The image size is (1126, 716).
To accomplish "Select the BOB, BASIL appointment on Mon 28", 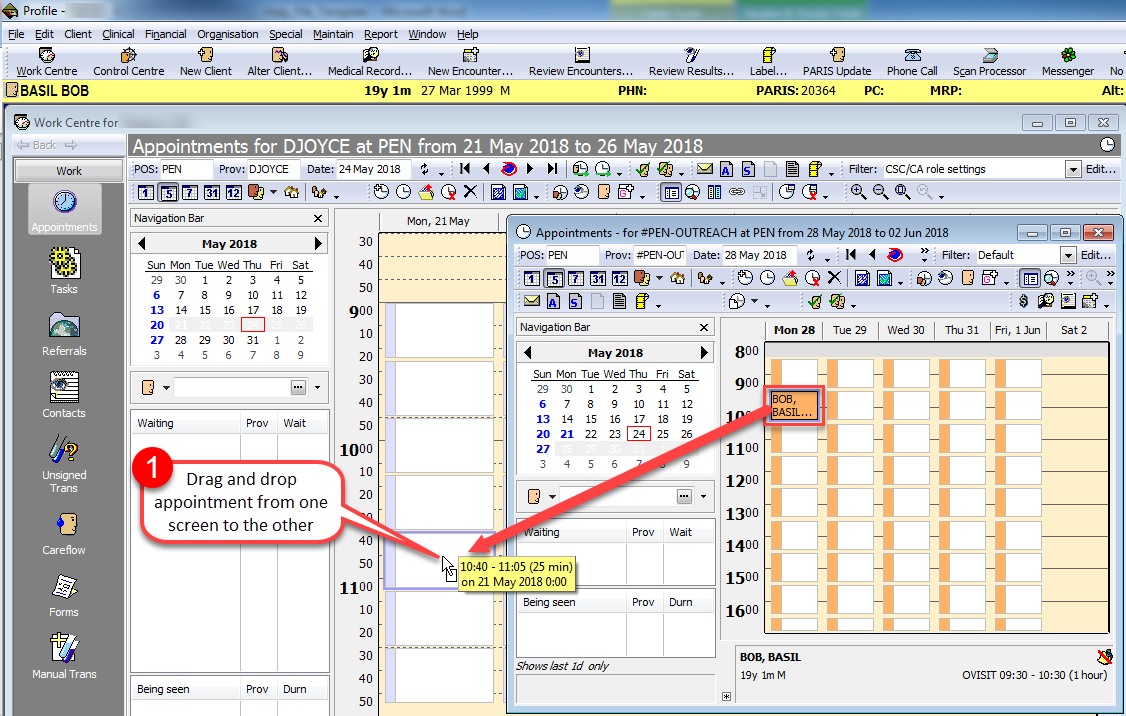I will coord(793,406).
